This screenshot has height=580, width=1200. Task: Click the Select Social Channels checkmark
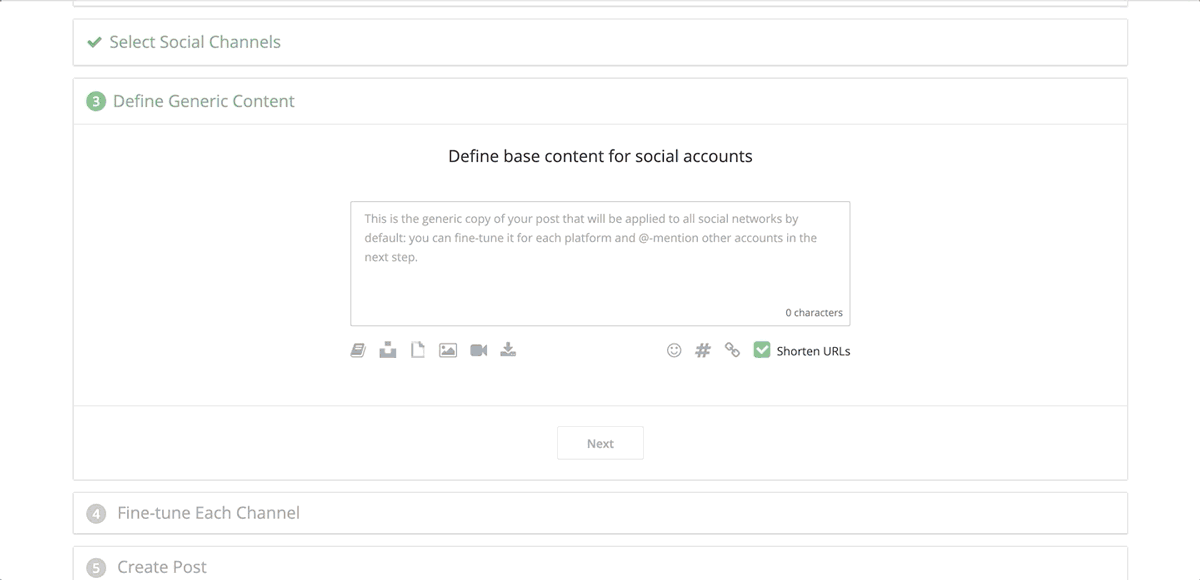pos(95,42)
